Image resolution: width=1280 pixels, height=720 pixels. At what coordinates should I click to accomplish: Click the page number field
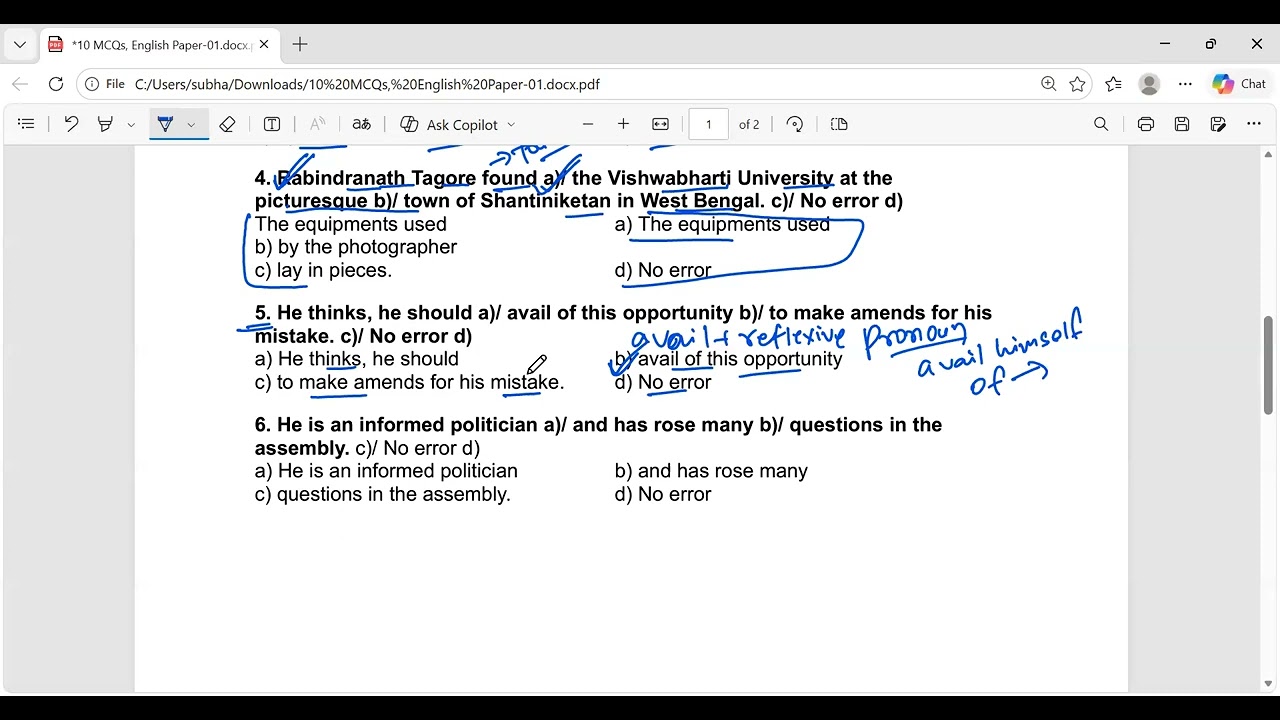(x=709, y=124)
